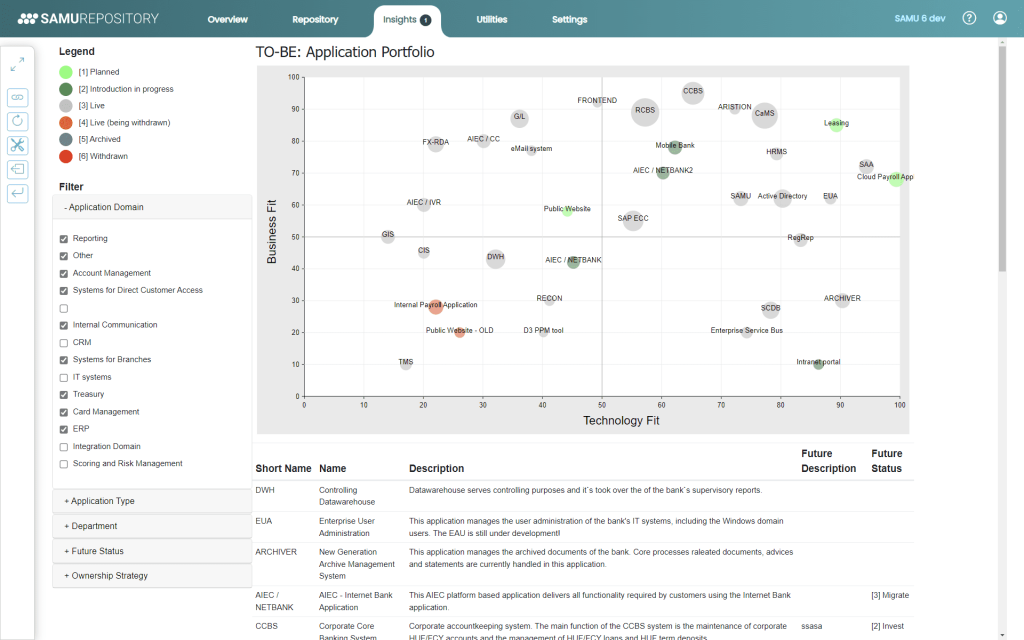Open the wrench and screwdriver tools icon
The image size is (1024, 640).
[17, 145]
